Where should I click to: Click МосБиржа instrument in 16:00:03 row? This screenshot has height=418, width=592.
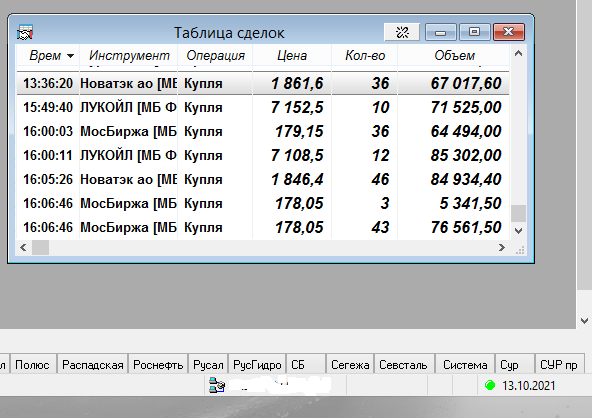(128, 131)
